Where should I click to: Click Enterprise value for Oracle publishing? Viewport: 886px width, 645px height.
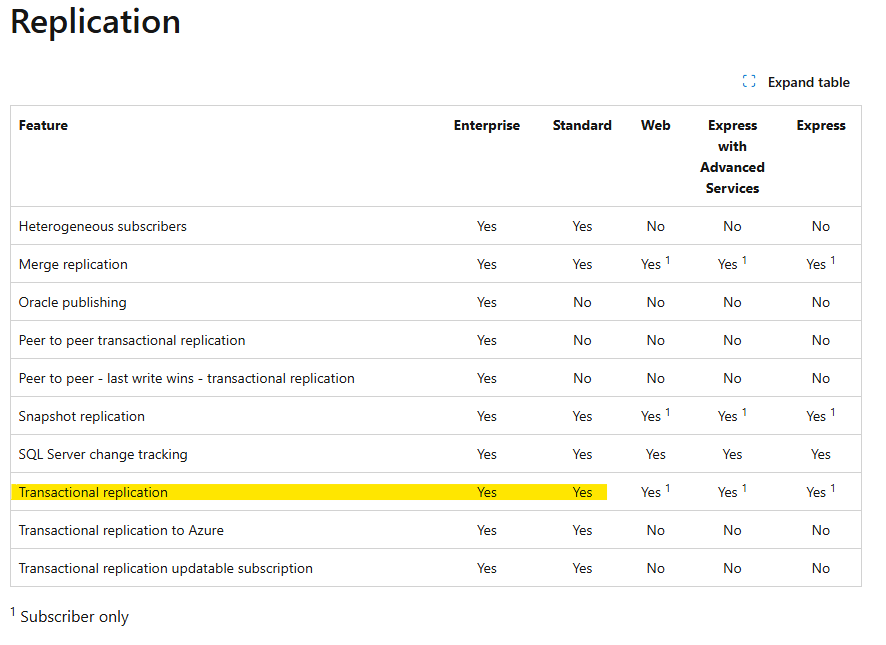[487, 302]
